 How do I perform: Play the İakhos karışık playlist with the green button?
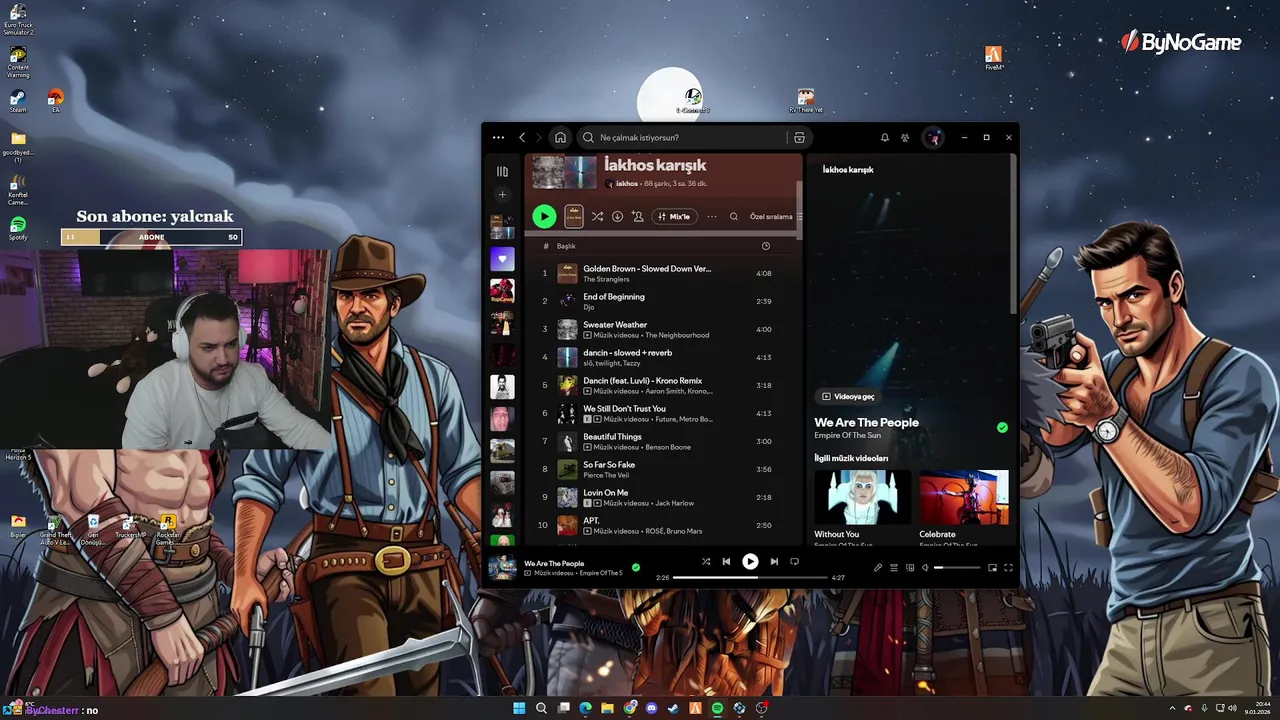[x=544, y=216]
